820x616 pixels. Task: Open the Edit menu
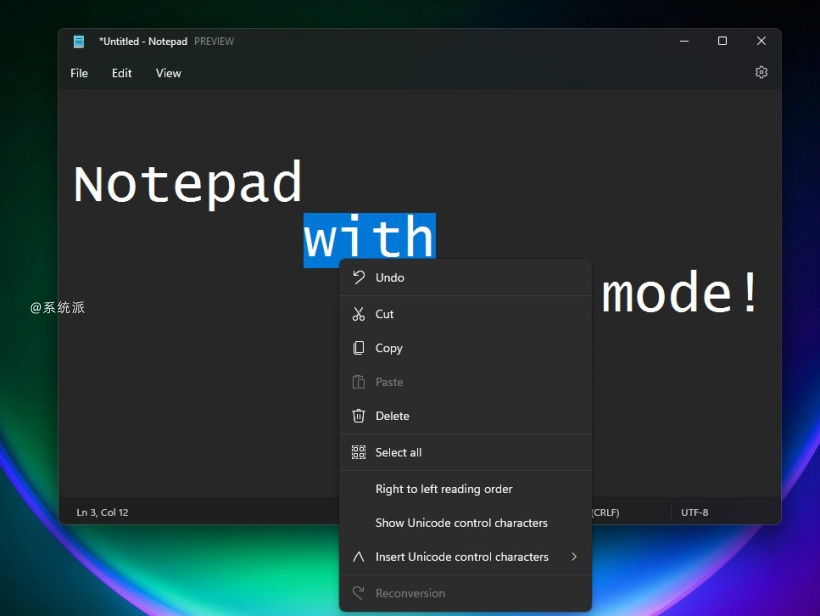click(121, 73)
